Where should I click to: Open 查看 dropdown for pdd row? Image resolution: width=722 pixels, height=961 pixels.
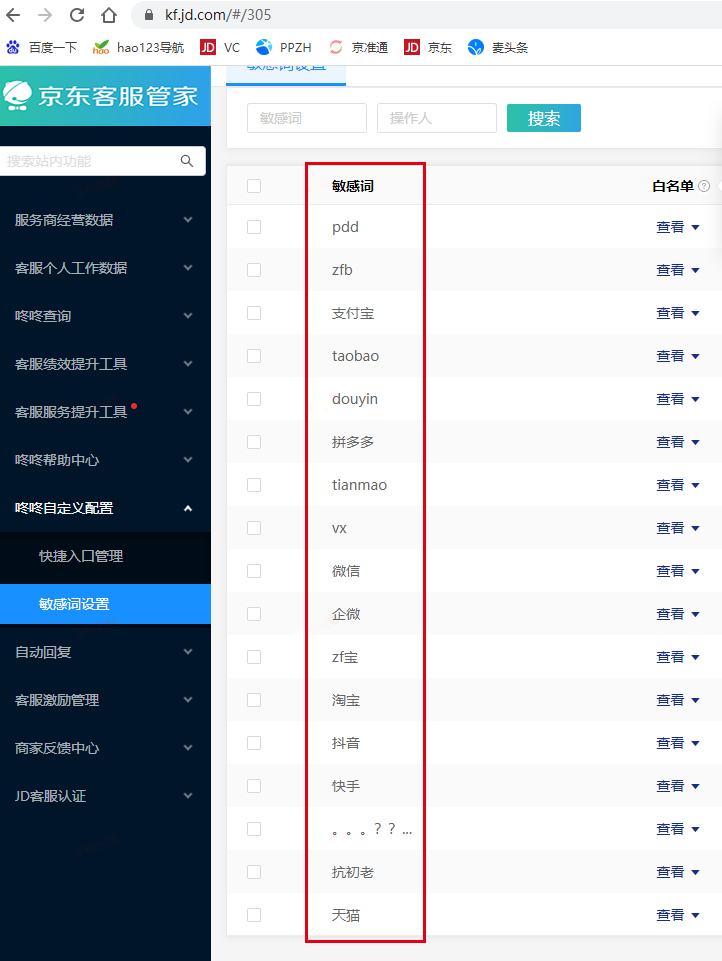(x=677, y=227)
